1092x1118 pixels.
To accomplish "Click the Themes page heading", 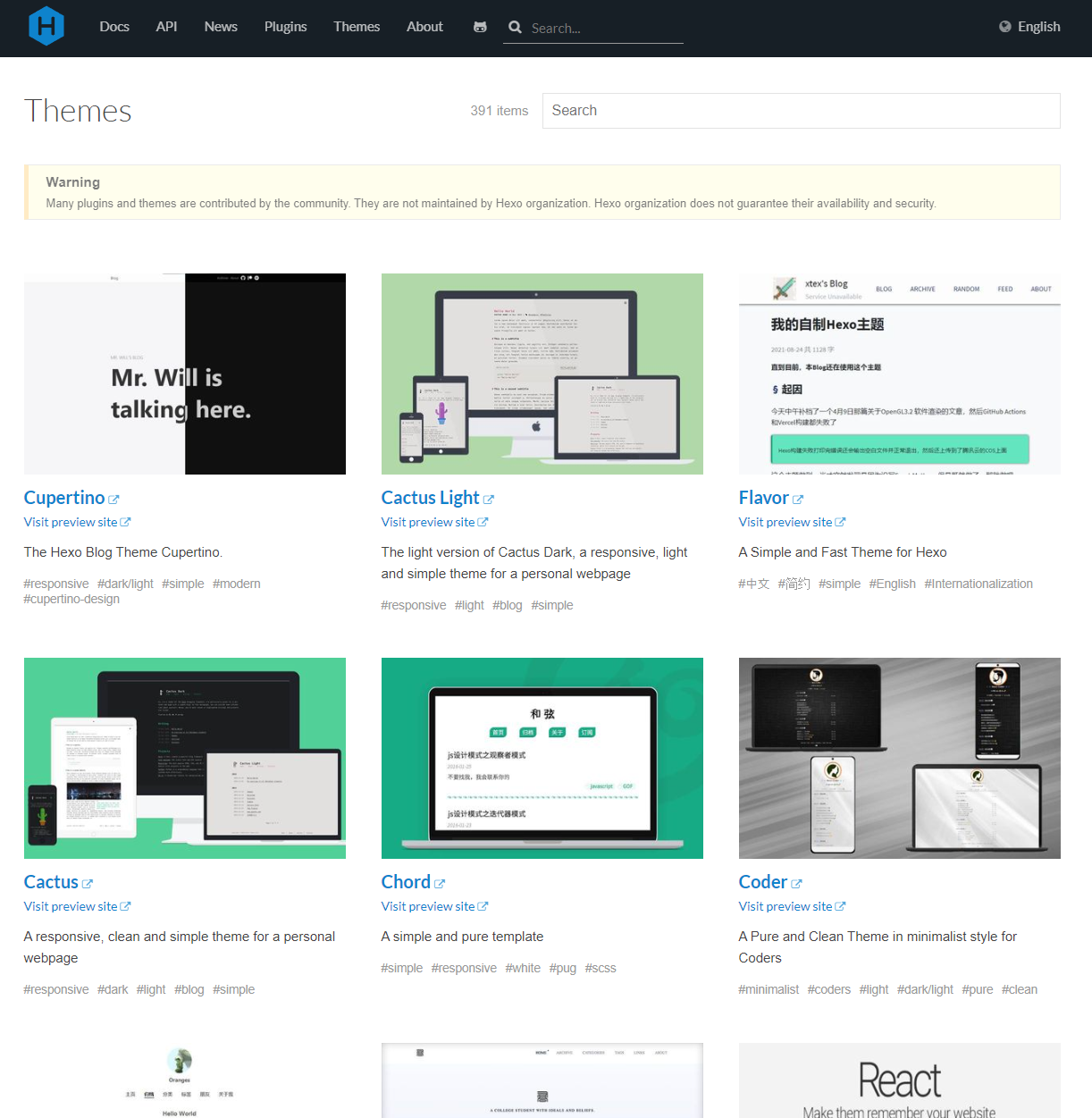I will click(78, 111).
